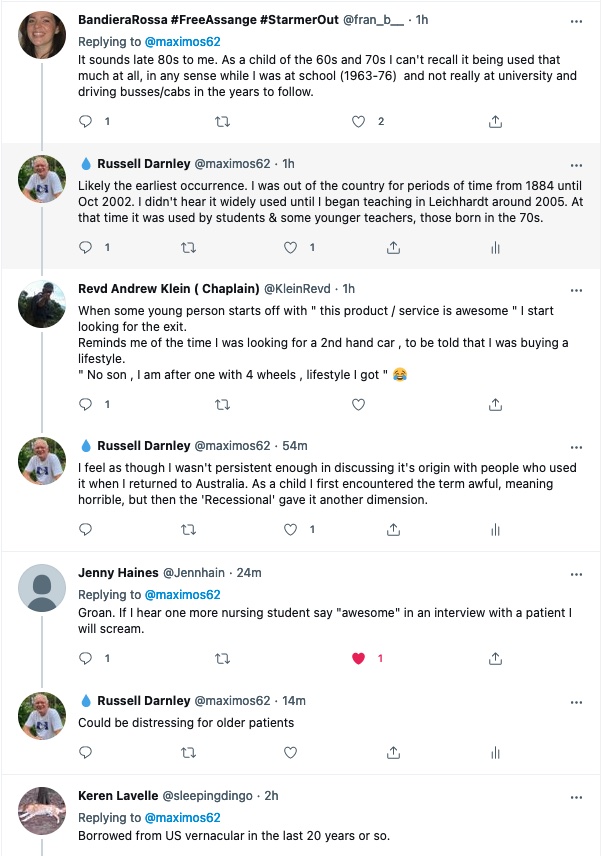Reply to BandieraRossa's late 80s tweet
Viewport: 604px width, 856px height.
click(85, 121)
